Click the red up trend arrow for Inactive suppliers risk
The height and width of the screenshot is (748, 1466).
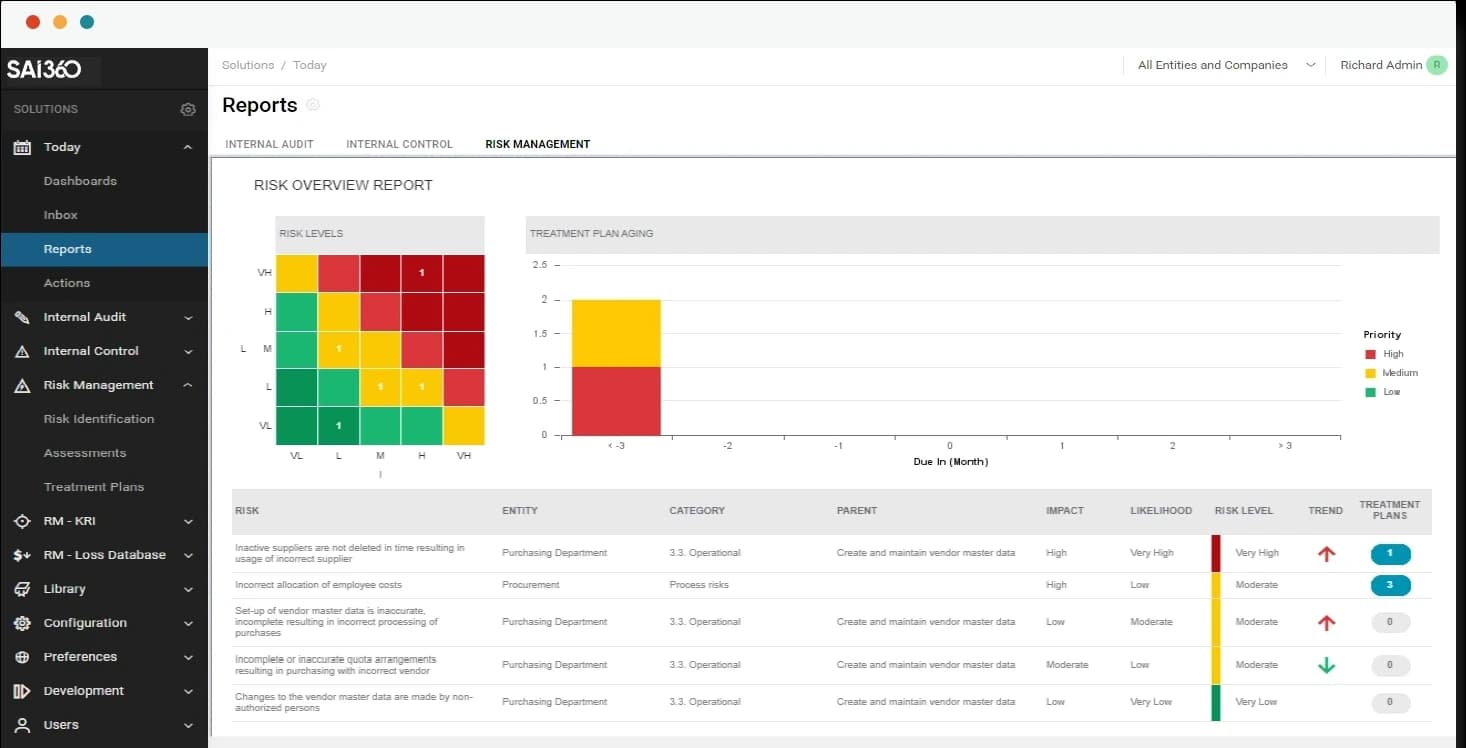point(1326,553)
